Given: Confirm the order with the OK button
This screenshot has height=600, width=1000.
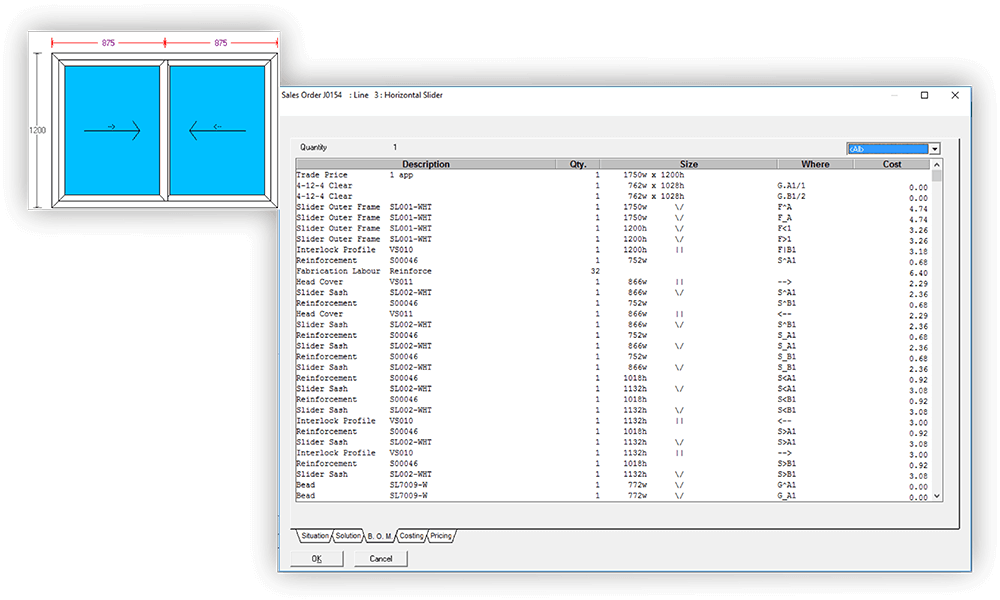Looking at the screenshot, I should pyautogui.click(x=316, y=558).
